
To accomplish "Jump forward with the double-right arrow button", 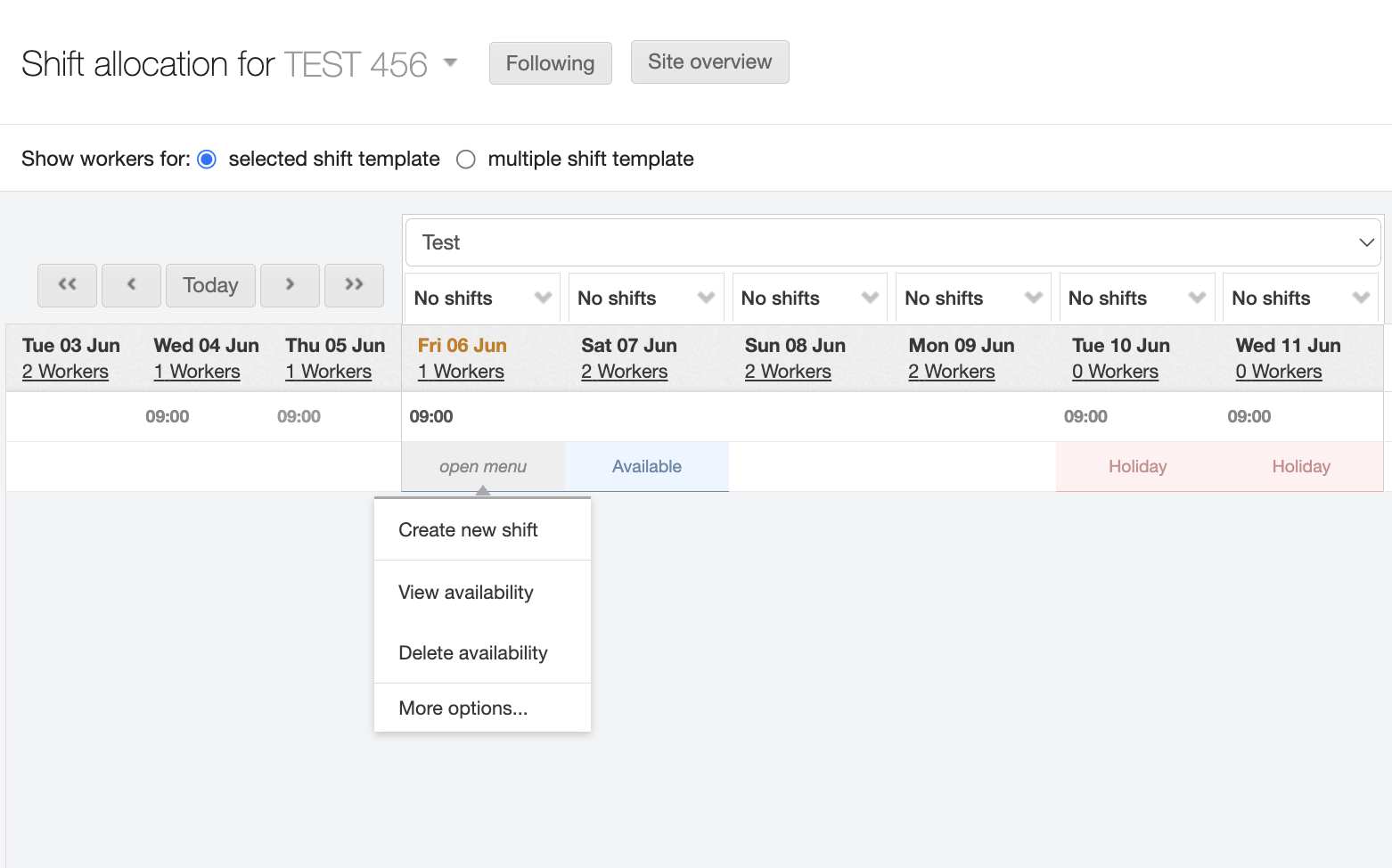I will [354, 285].
